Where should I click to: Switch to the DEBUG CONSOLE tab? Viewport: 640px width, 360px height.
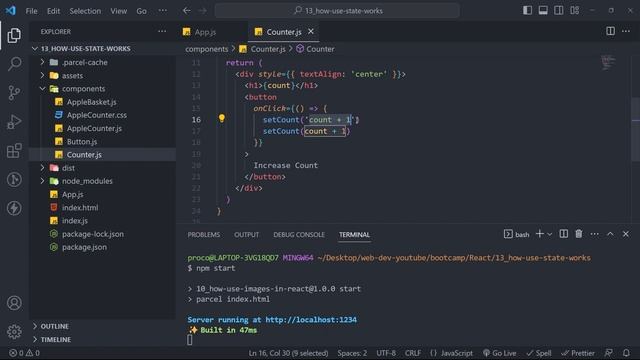tap(299, 235)
